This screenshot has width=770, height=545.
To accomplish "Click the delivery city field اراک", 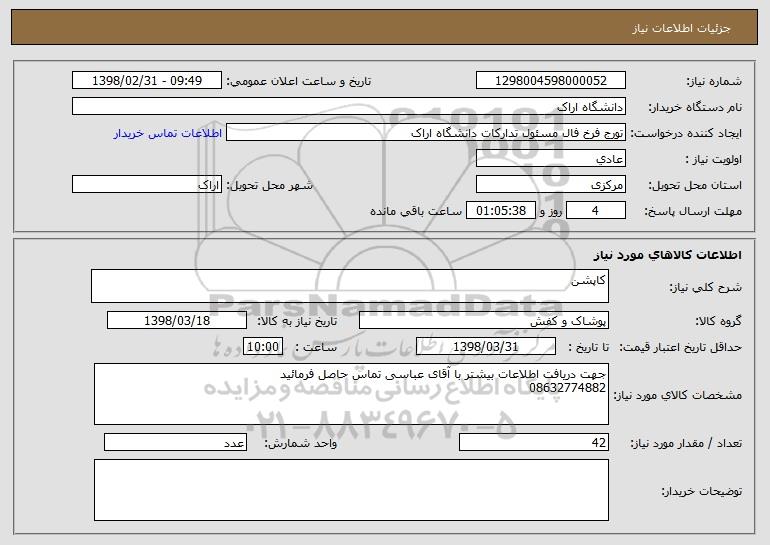I will point(147,184).
